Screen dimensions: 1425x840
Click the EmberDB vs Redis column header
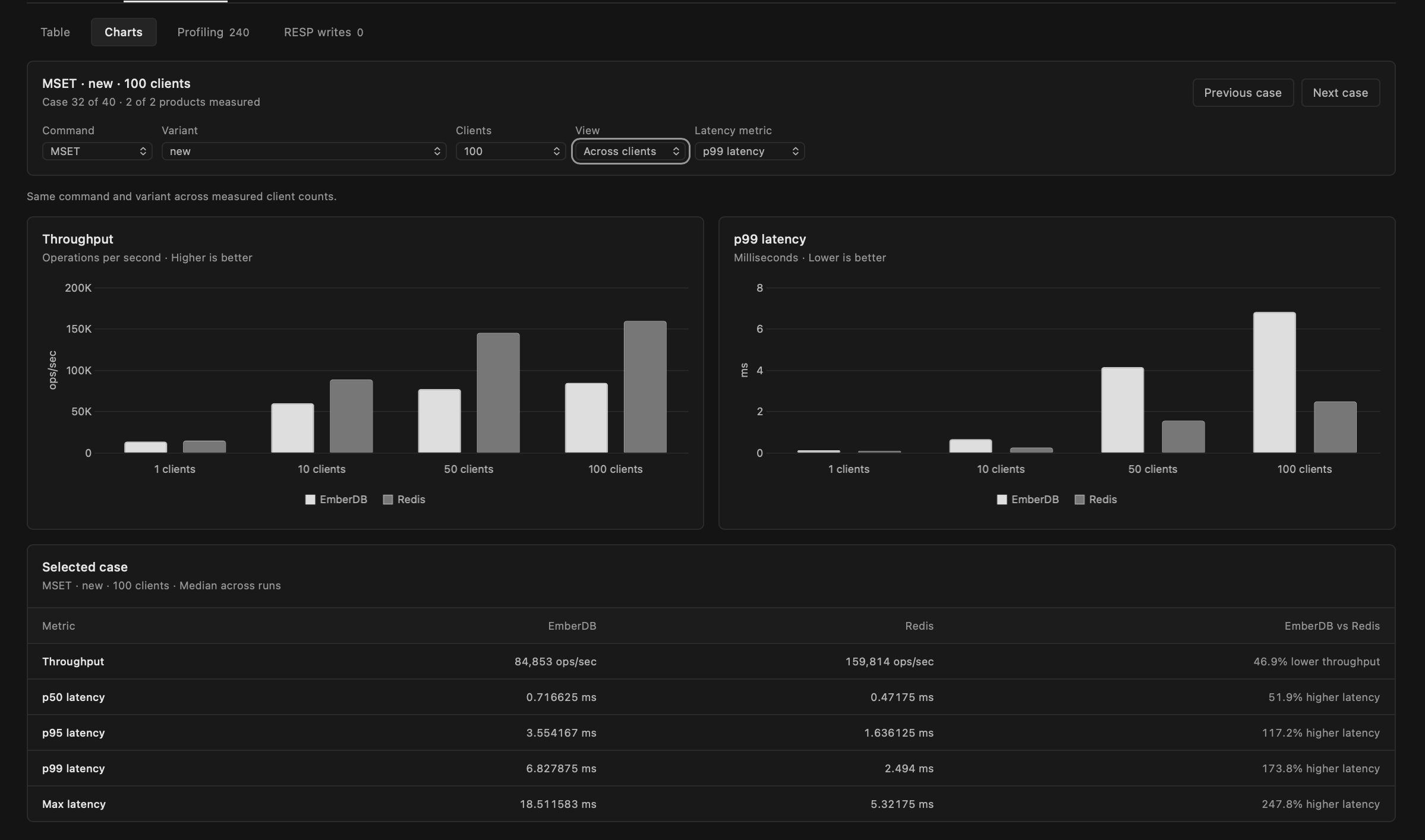click(x=1332, y=626)
